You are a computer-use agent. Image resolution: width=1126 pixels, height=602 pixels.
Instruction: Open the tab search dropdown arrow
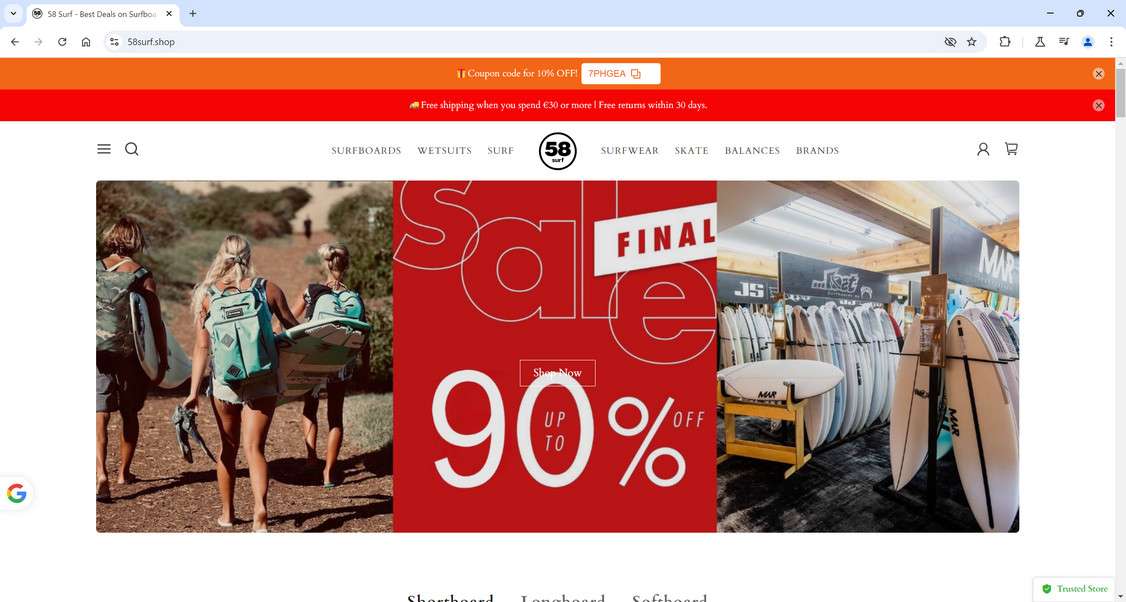13,14
